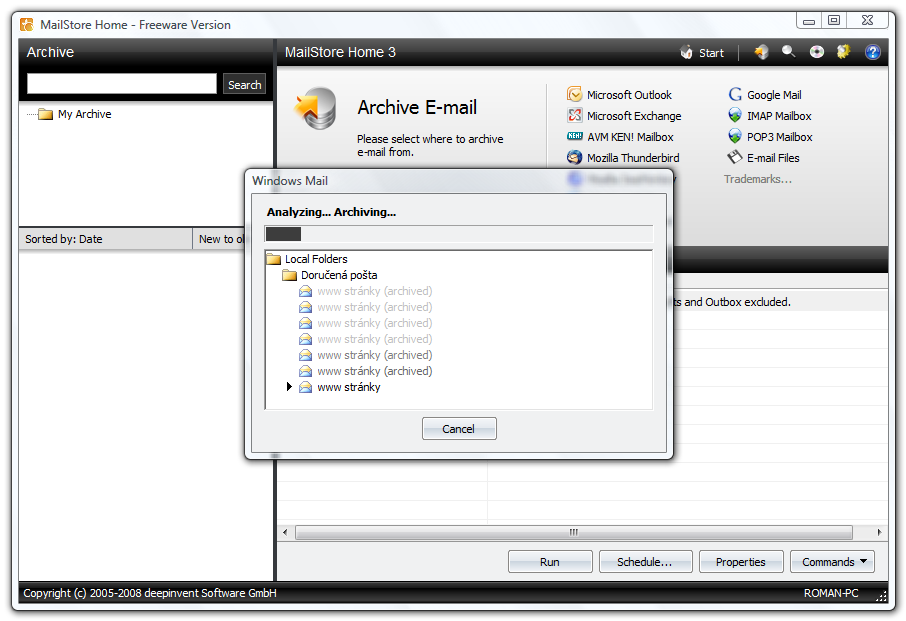
Task: Click the Sorted by: Date header
Action: pyautogui.click(x=106, y=239)
